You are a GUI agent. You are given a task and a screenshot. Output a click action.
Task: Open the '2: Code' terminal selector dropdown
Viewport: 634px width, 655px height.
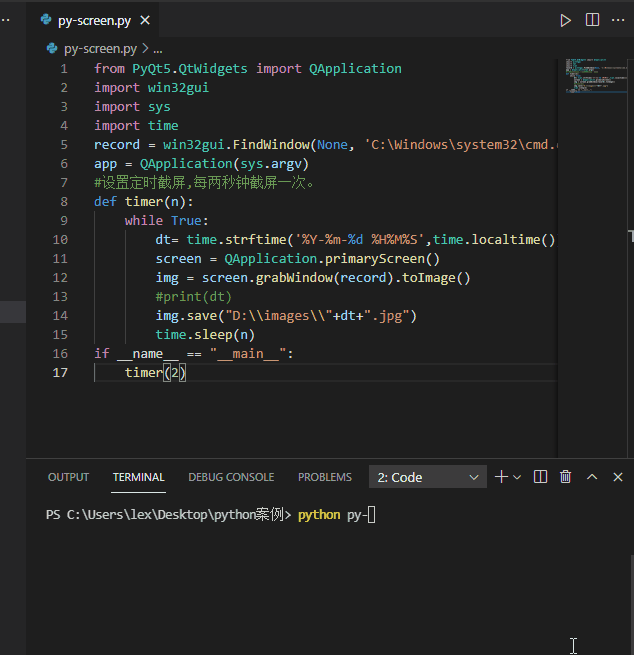pyautogui.click(x=428, y=477)
